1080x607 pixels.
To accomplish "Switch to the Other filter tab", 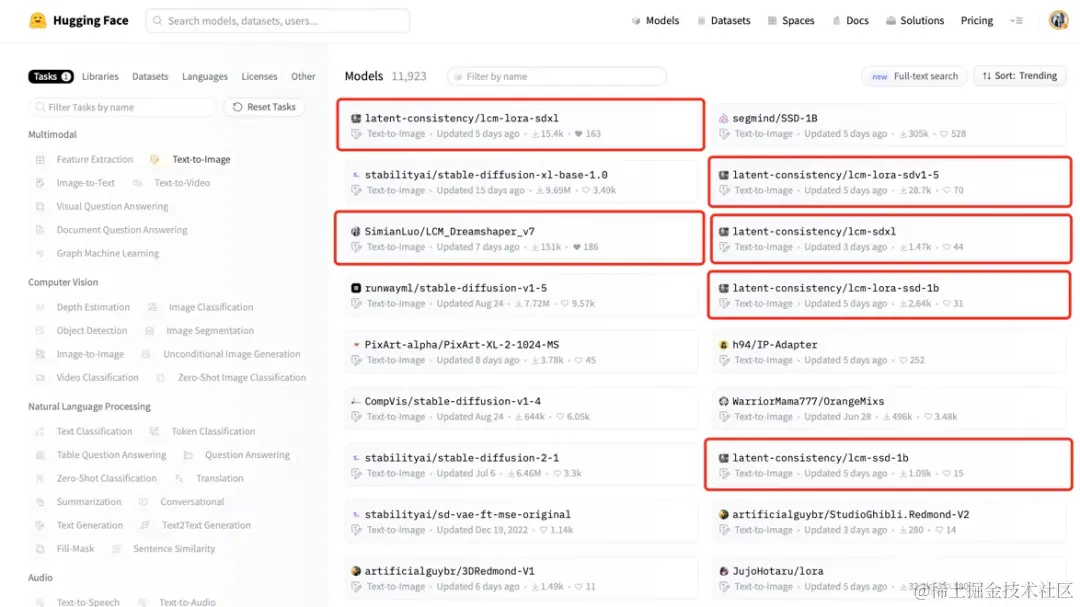I will (303, 76).
